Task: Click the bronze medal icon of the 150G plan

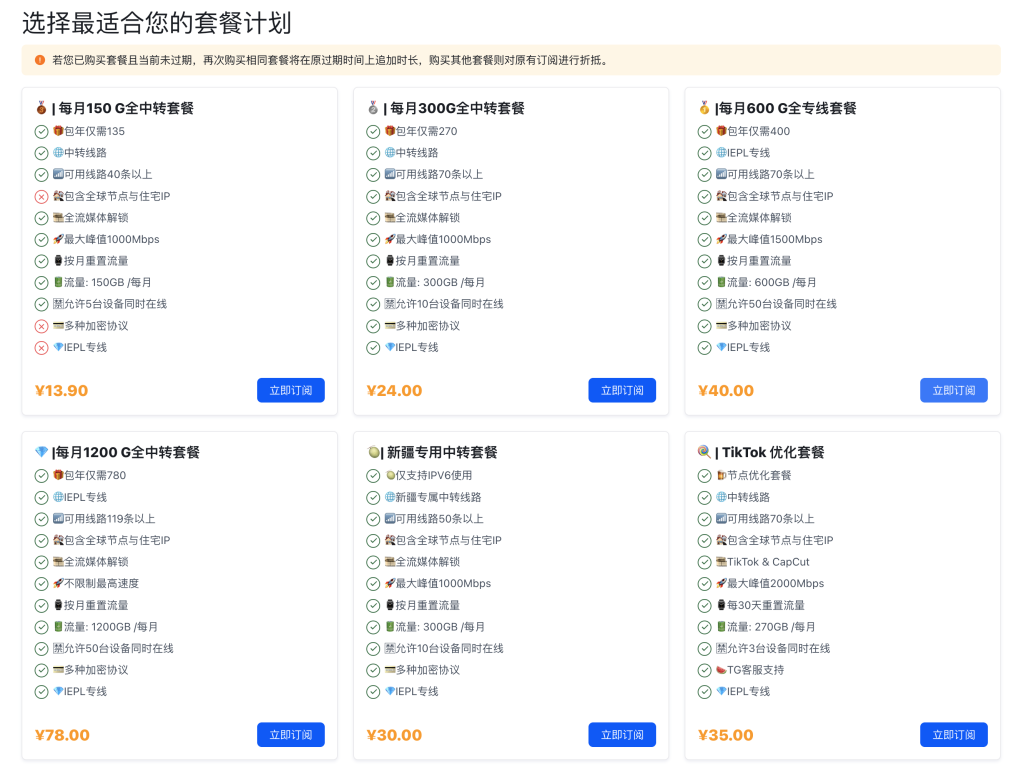Action: point(41,108)
